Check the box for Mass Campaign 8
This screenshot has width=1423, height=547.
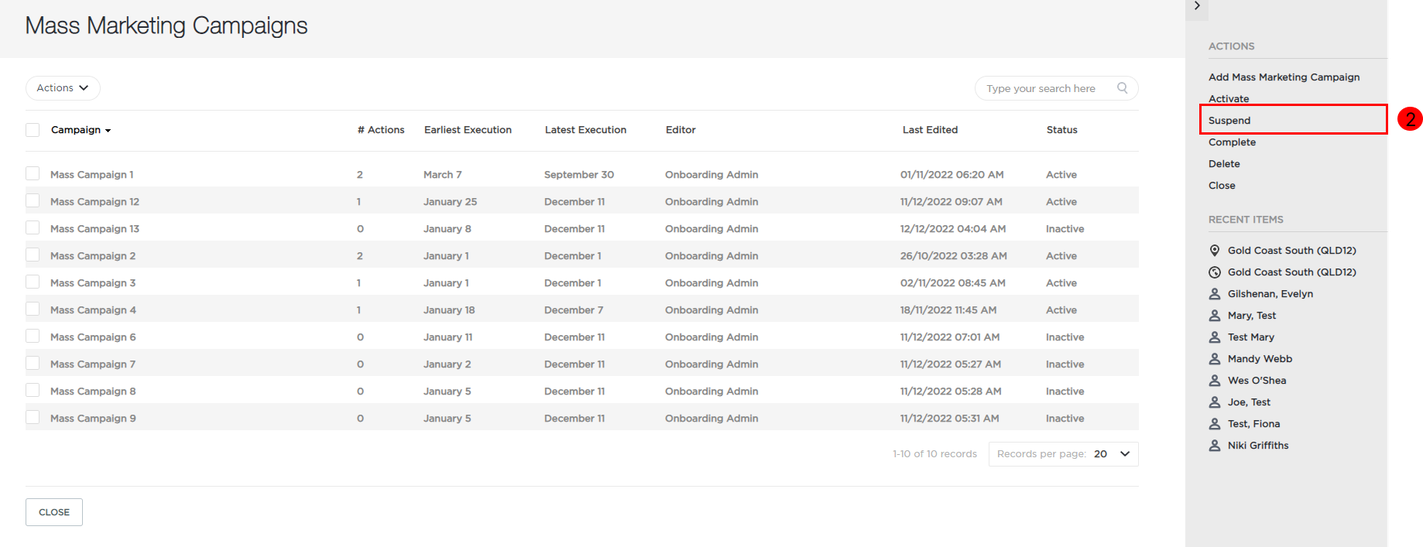coord(33,390)
